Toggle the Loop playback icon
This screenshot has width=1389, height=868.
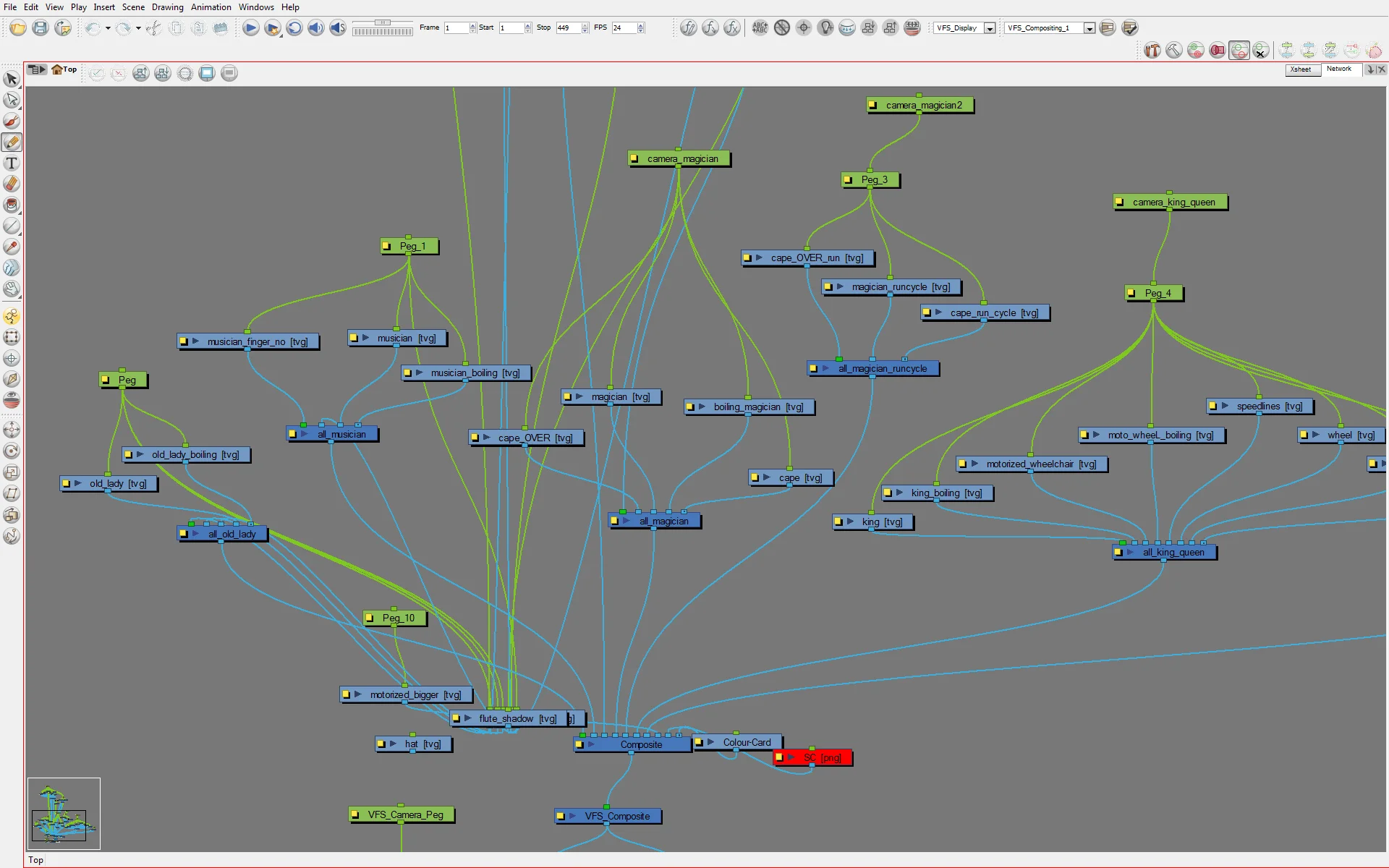[294, 28]
